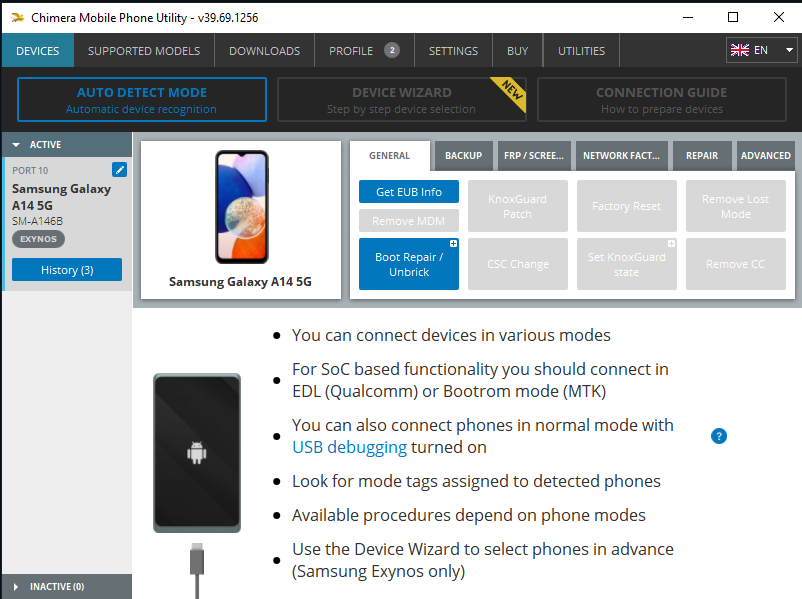Select AUTO DETECT MODE
Viewport: 802px width, 599px height.
(142, 100)
